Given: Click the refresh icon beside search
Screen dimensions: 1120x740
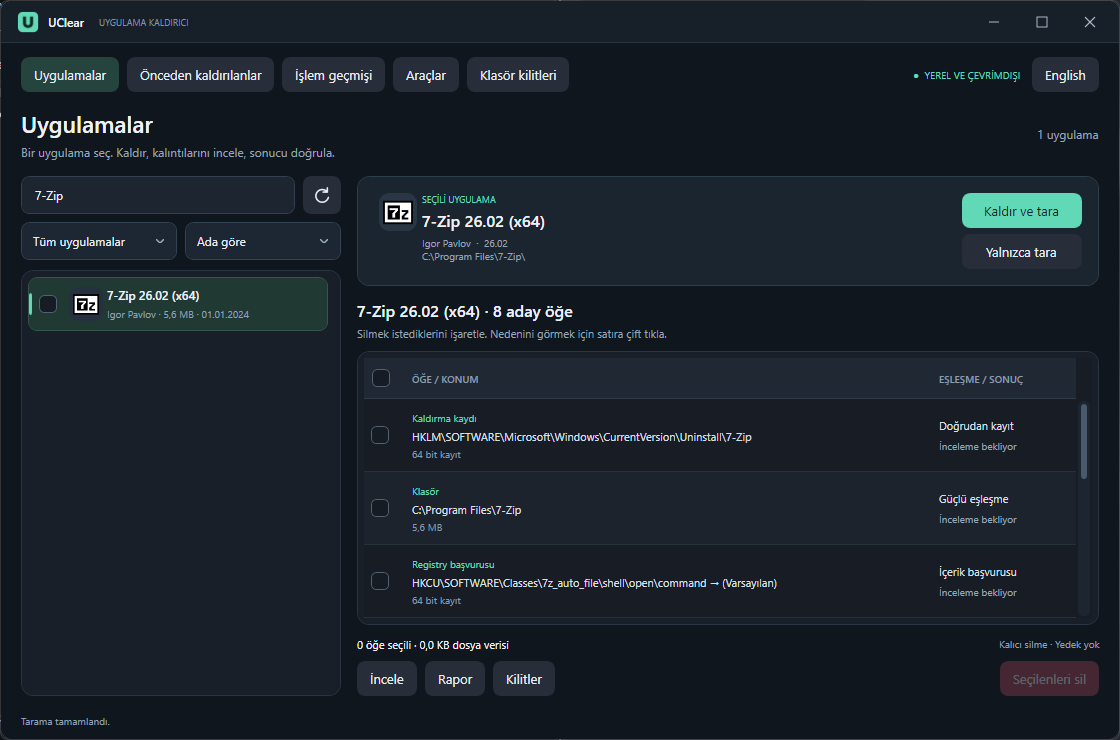Looking at the screenshot, I should 321,195.
